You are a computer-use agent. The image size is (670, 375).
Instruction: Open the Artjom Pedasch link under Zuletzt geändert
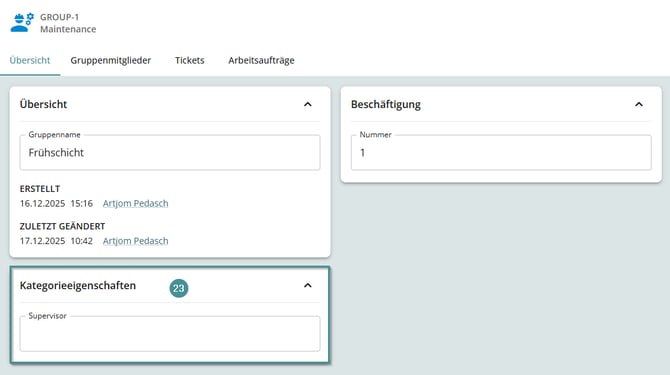[135, 241]
